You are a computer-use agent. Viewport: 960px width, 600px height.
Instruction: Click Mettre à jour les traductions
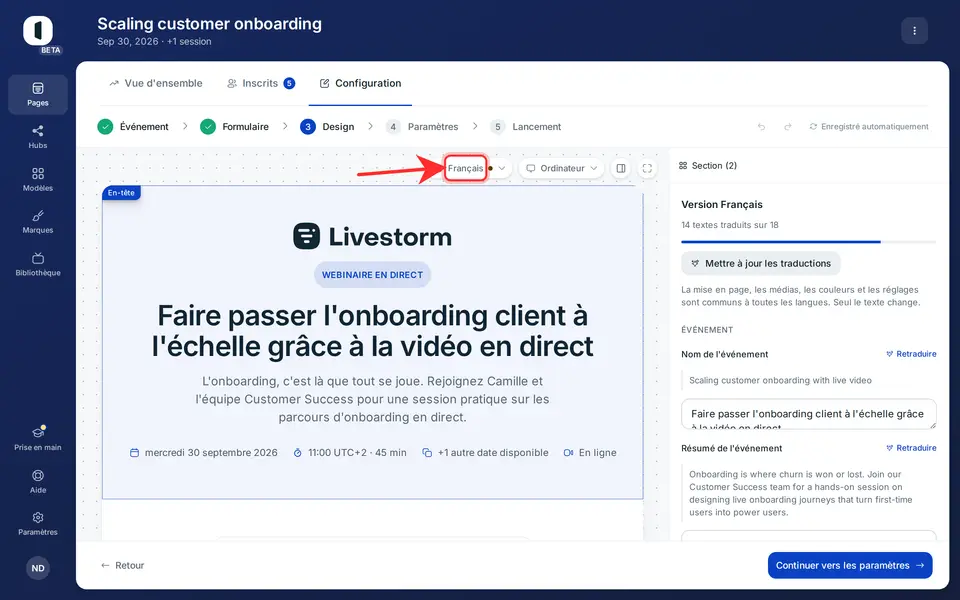click(761, 263)
